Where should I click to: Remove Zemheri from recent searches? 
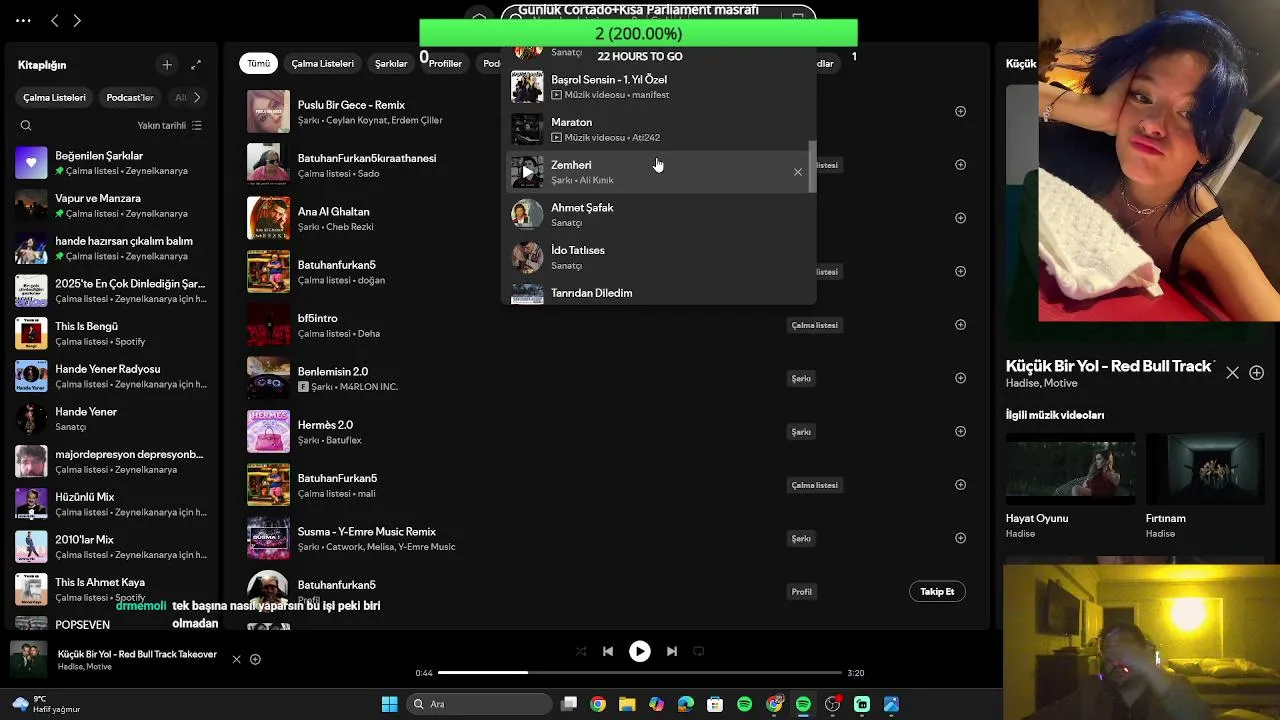tap(798, 172)
